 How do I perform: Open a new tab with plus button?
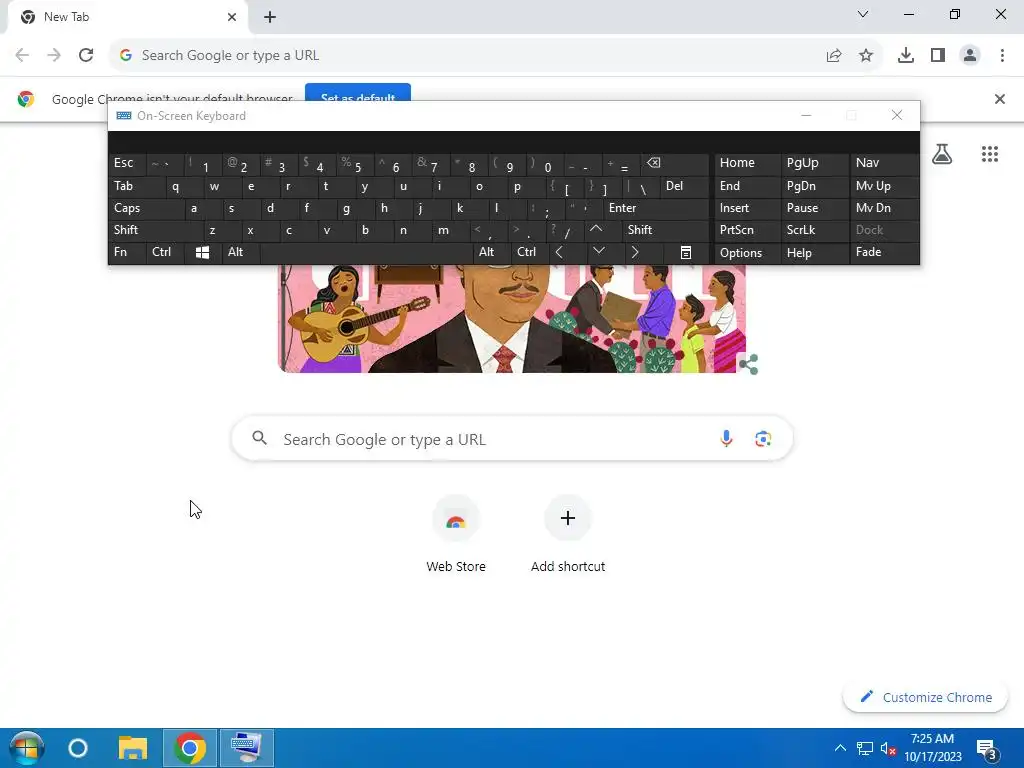270,17
